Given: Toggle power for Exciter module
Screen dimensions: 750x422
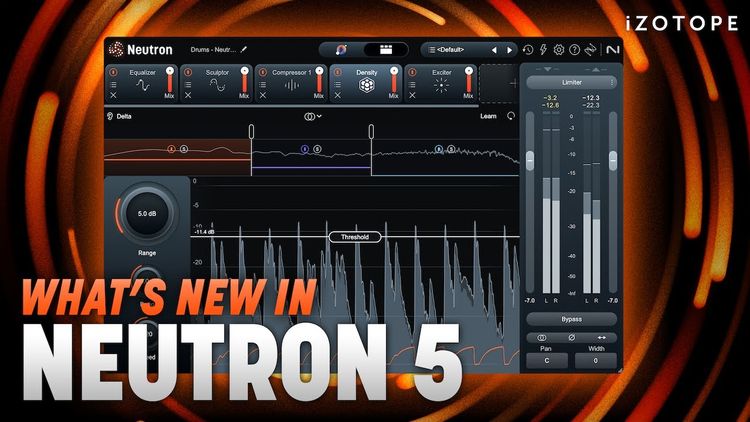Looking at the screenshot, I should pos(412,72).
